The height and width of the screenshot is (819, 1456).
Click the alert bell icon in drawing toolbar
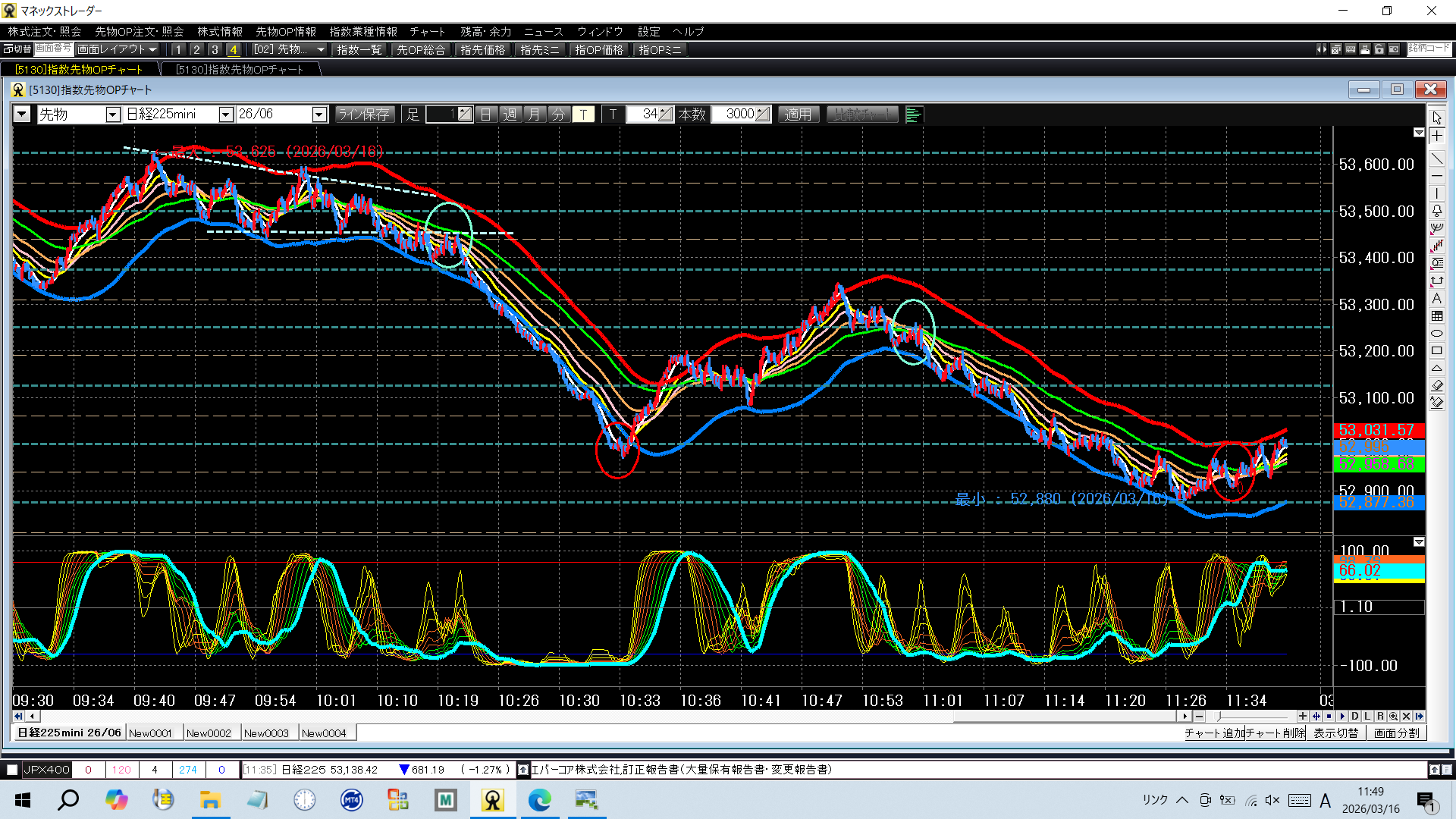(x=1436, y=211)
